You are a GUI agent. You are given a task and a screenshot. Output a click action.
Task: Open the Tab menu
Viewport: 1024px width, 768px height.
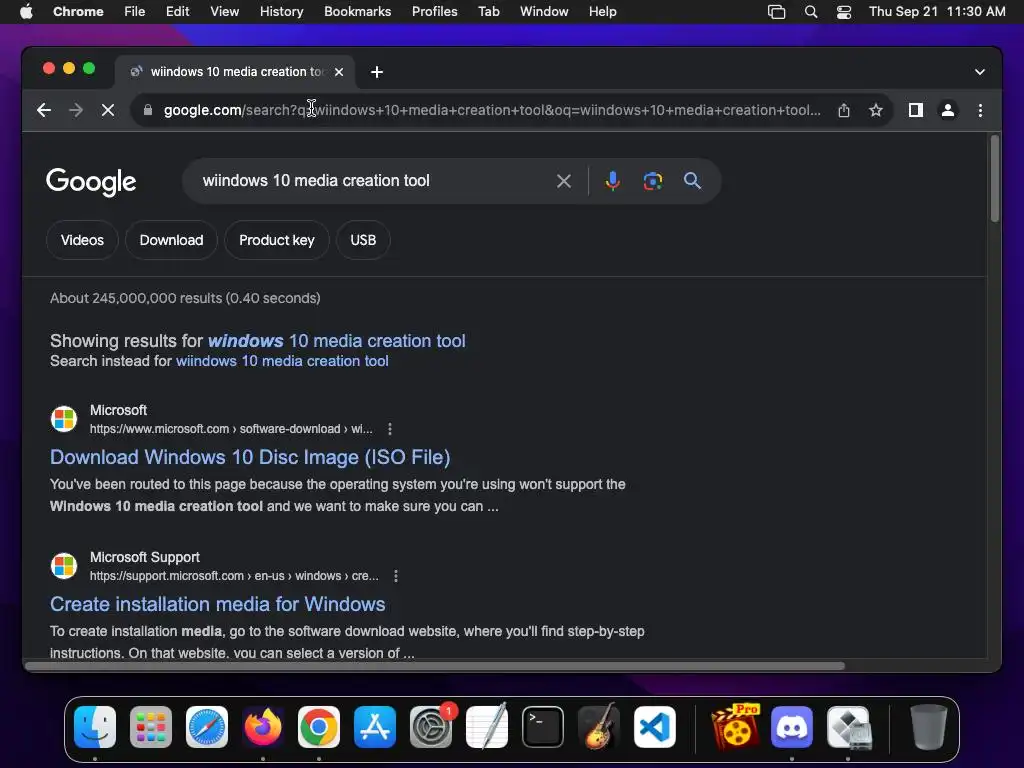pos(488,12)
